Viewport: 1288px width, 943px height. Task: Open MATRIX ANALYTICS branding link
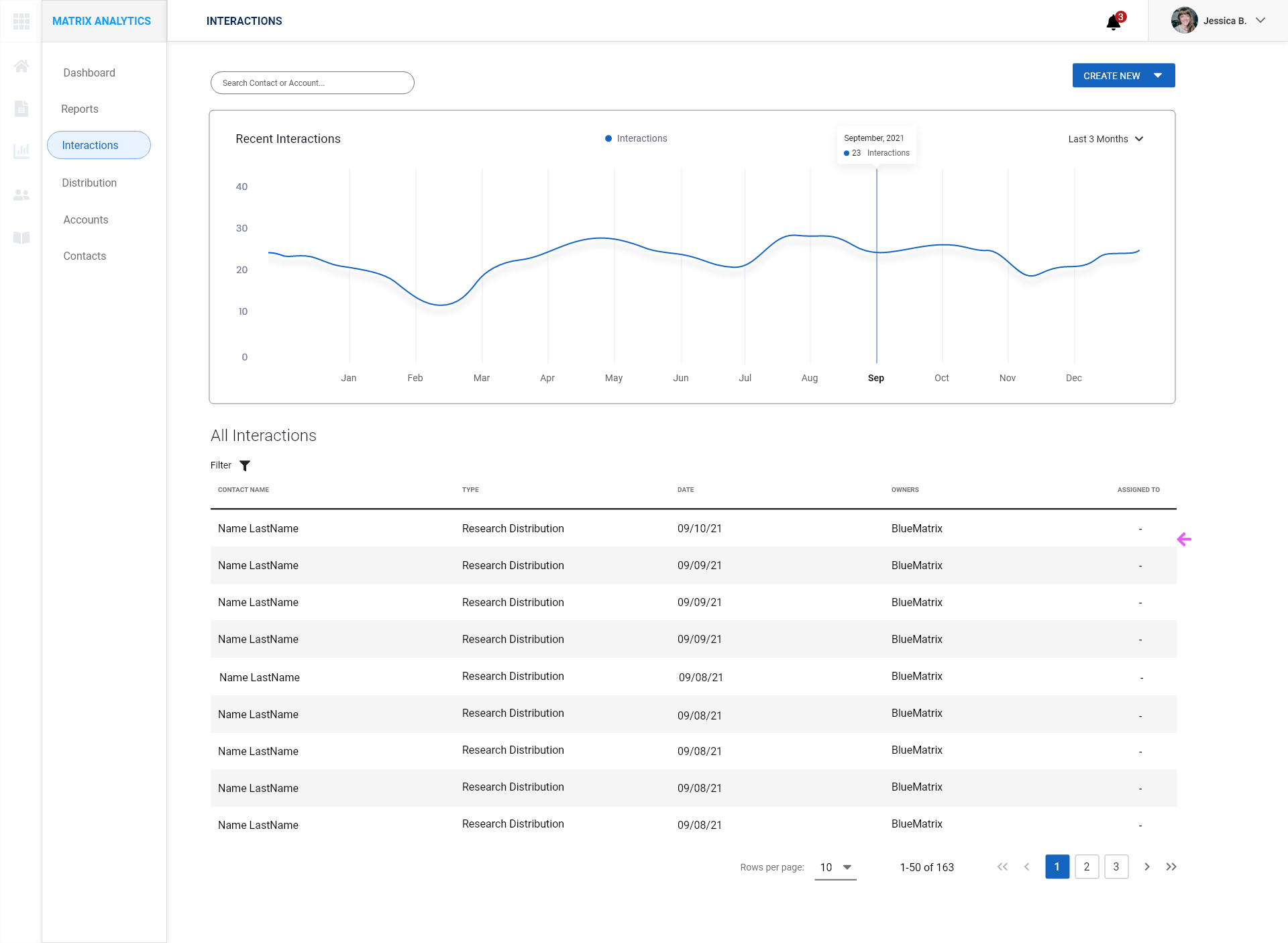point(101,21)
